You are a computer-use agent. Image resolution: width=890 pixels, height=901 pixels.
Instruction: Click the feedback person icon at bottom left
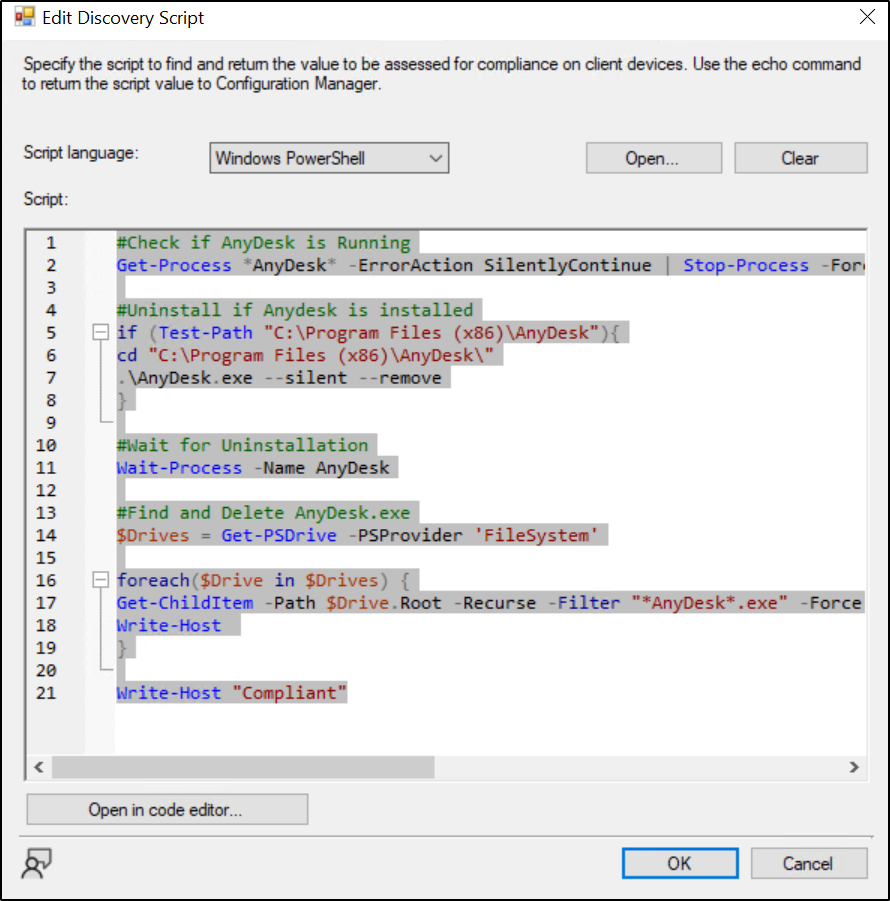[x=36, y=863]
